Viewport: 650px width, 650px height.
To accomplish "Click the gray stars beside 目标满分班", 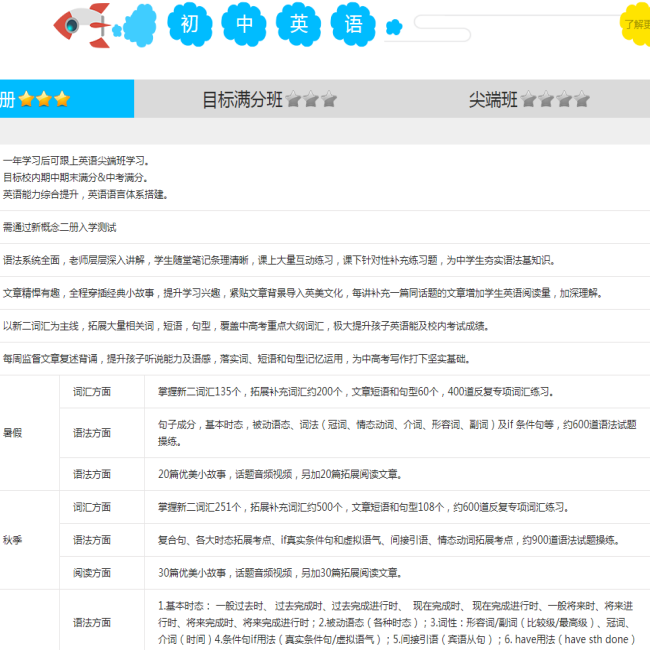I will tap(311, 99).
